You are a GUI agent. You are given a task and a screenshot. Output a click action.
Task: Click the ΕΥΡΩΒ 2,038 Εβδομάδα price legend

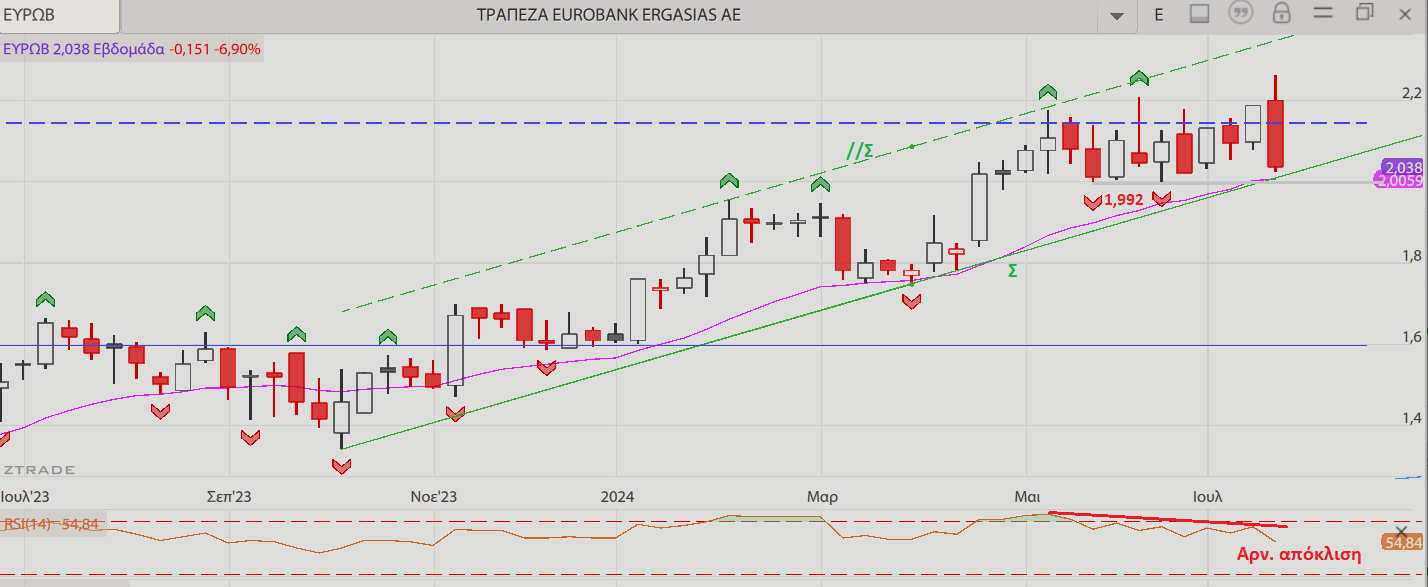pyautogui.click(x=132, y=49)
